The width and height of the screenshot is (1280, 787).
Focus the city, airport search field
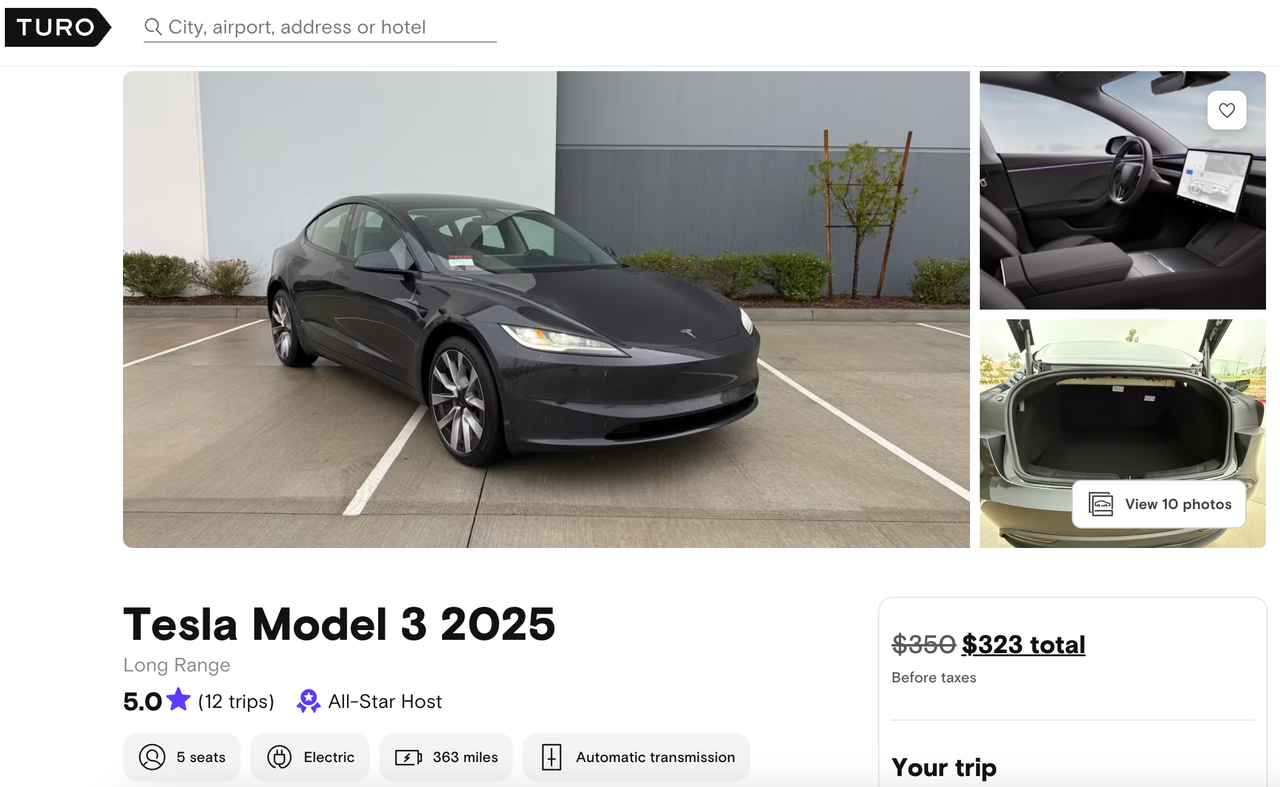coord(320,27)
